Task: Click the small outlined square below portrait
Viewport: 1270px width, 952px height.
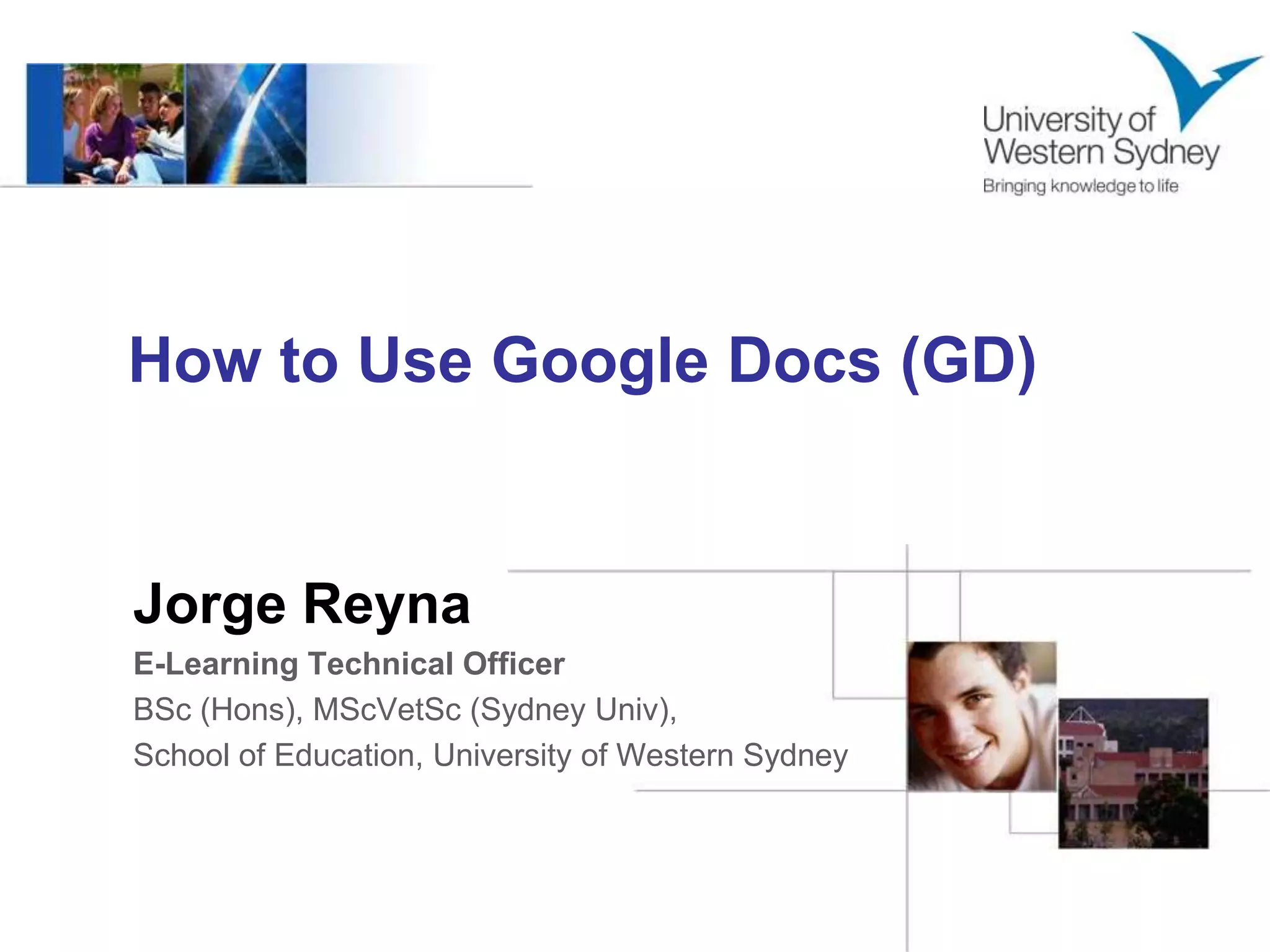Action: [x=1033, y=812]
